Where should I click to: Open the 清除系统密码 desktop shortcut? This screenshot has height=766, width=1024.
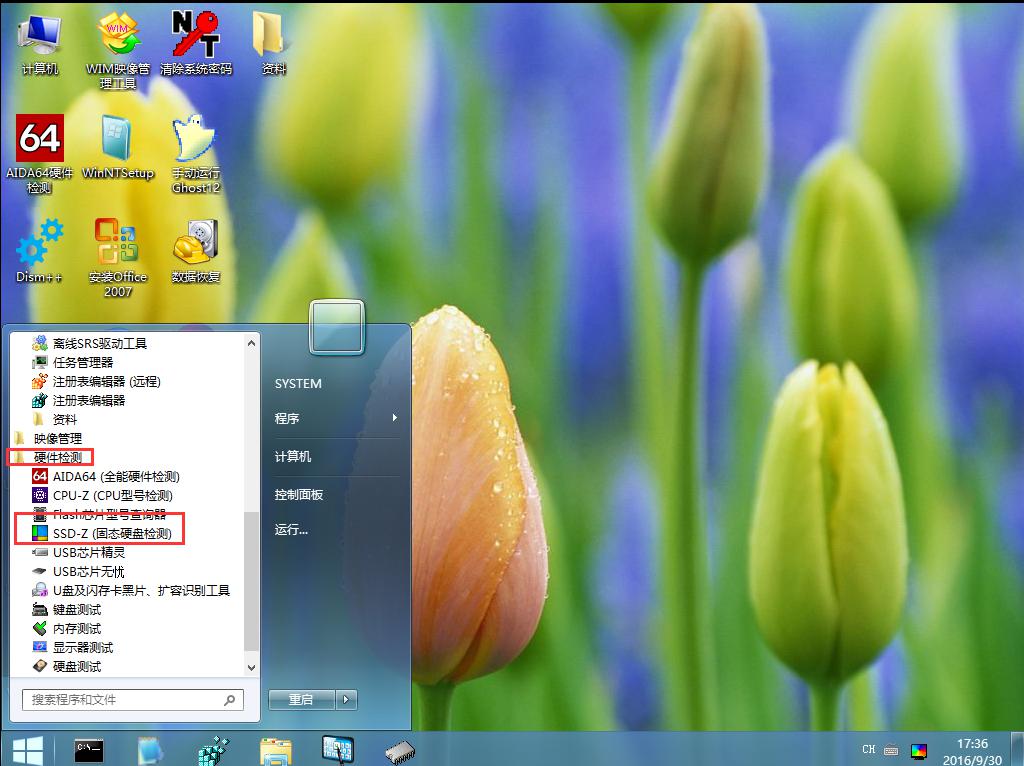[196, 43]
